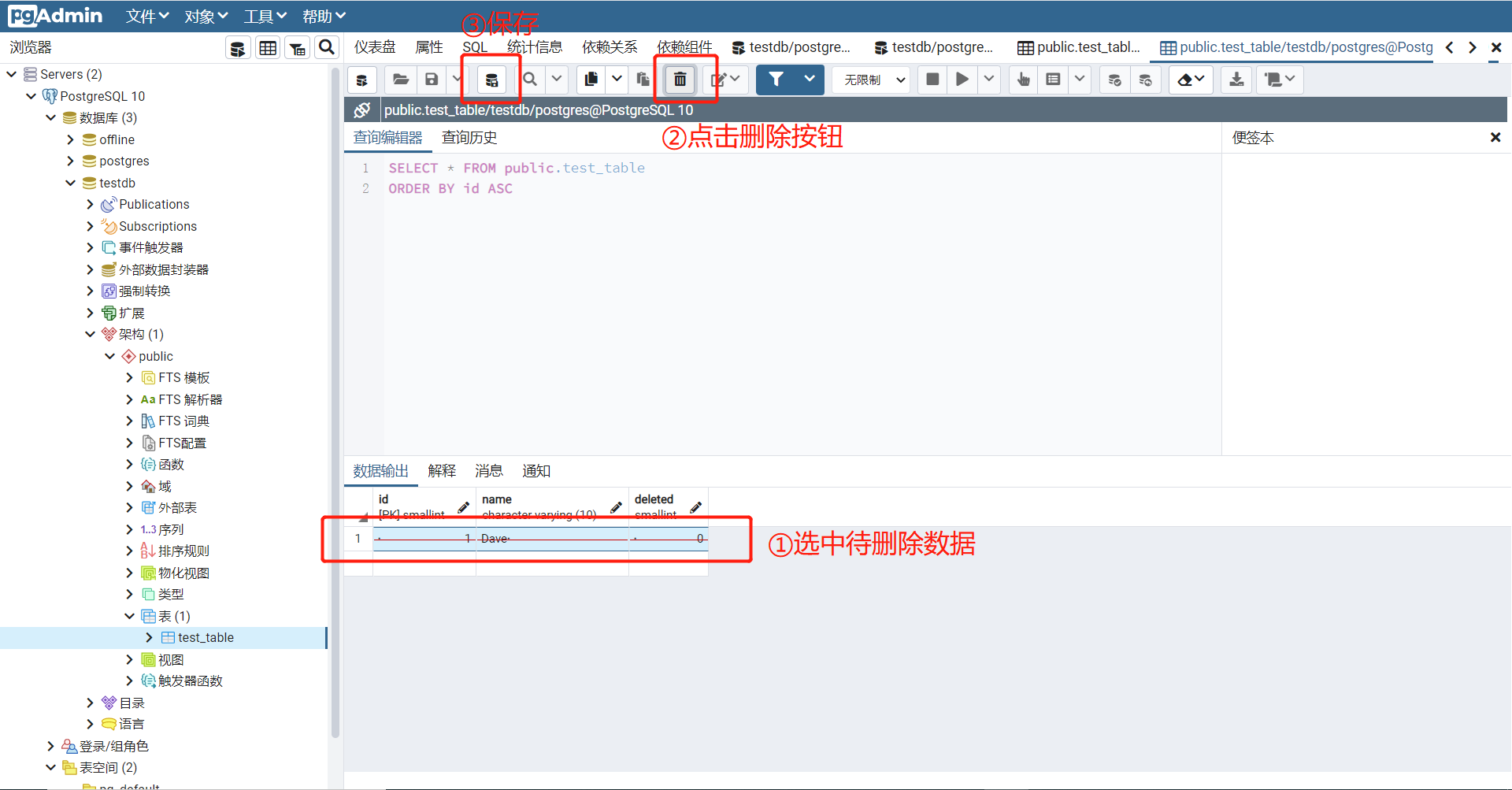The width and height of the screenshot is (1512, 790).
Task: Rollback the transaction via its icon
Action: point(1145,80)
